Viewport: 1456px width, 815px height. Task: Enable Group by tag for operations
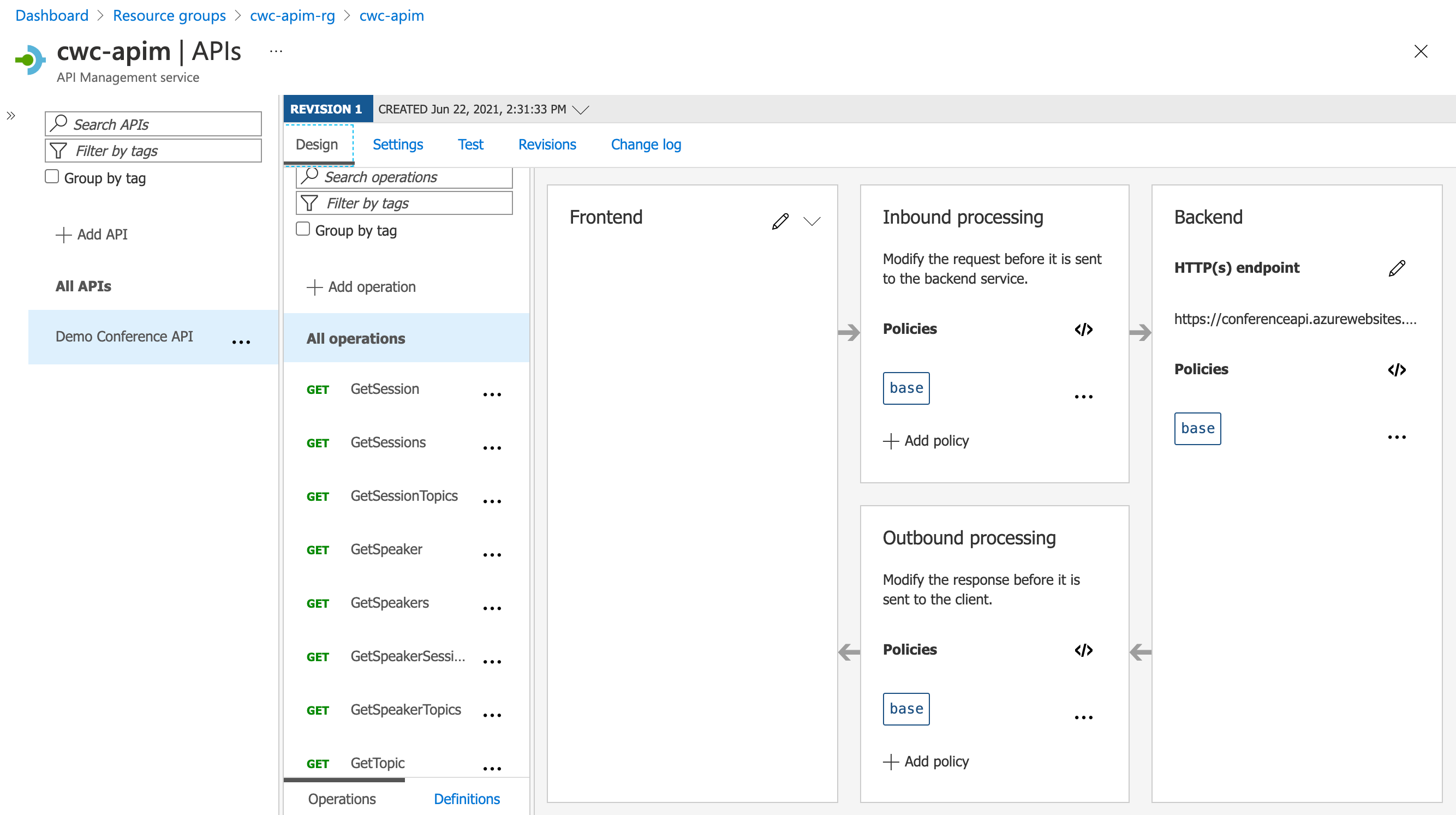tap(303, 229)
